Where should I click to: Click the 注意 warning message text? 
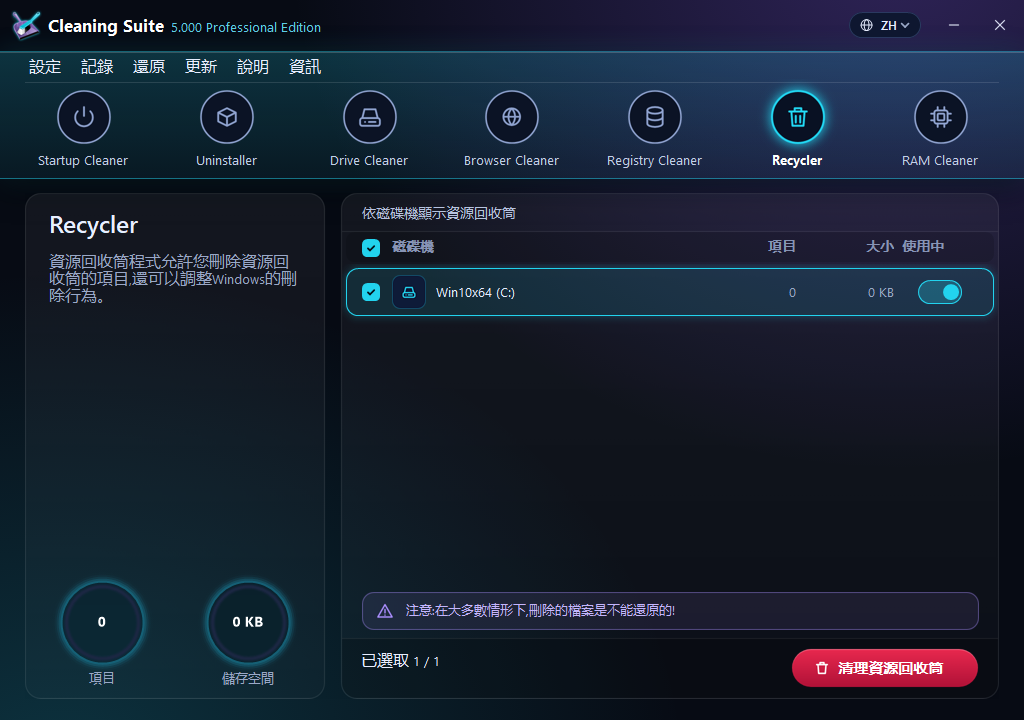tap(540, 611)
